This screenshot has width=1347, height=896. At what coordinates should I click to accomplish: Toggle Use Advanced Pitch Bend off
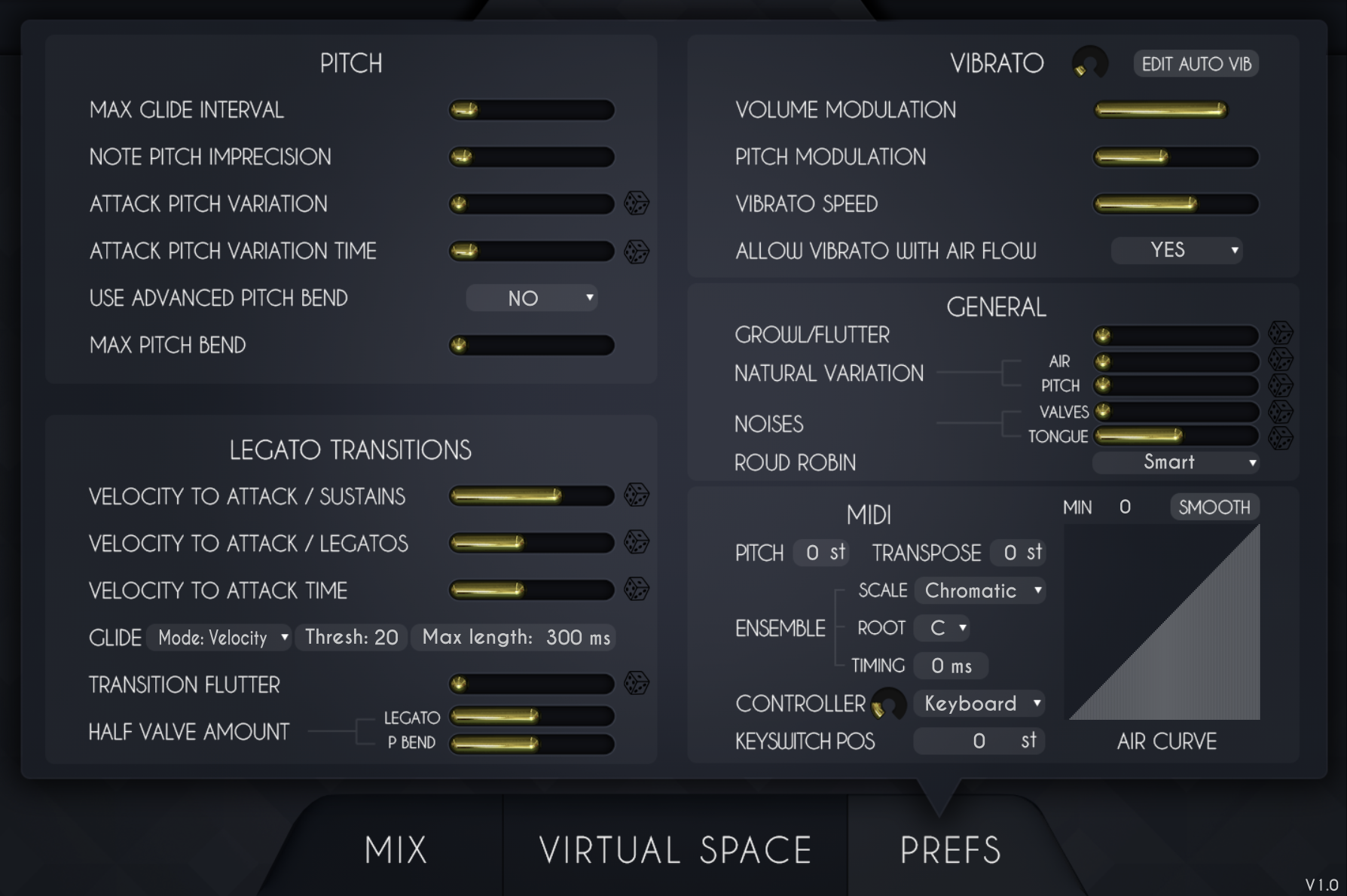(x=531, y=298)
